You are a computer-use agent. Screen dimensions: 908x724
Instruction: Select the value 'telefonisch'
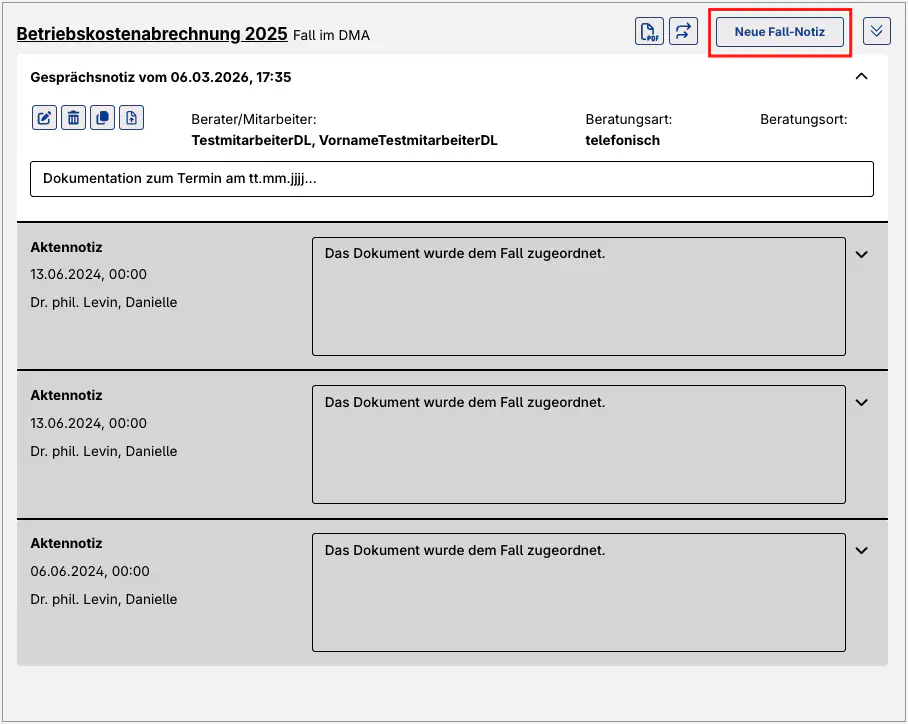(623, 141)
